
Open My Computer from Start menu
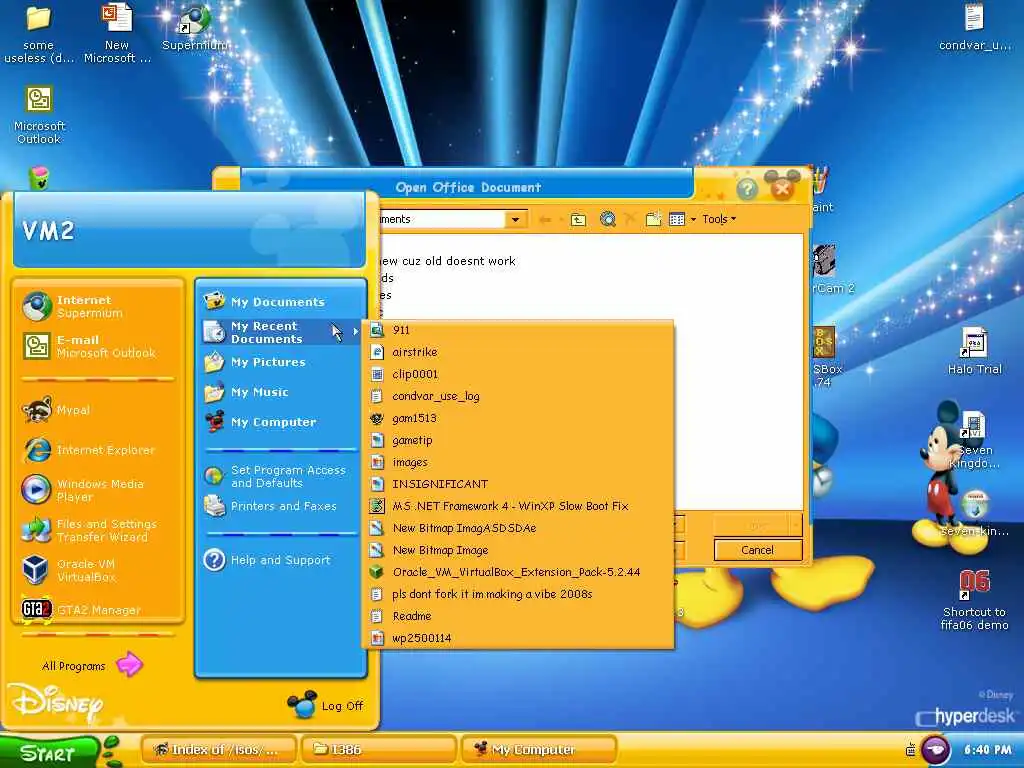[281, 422]
